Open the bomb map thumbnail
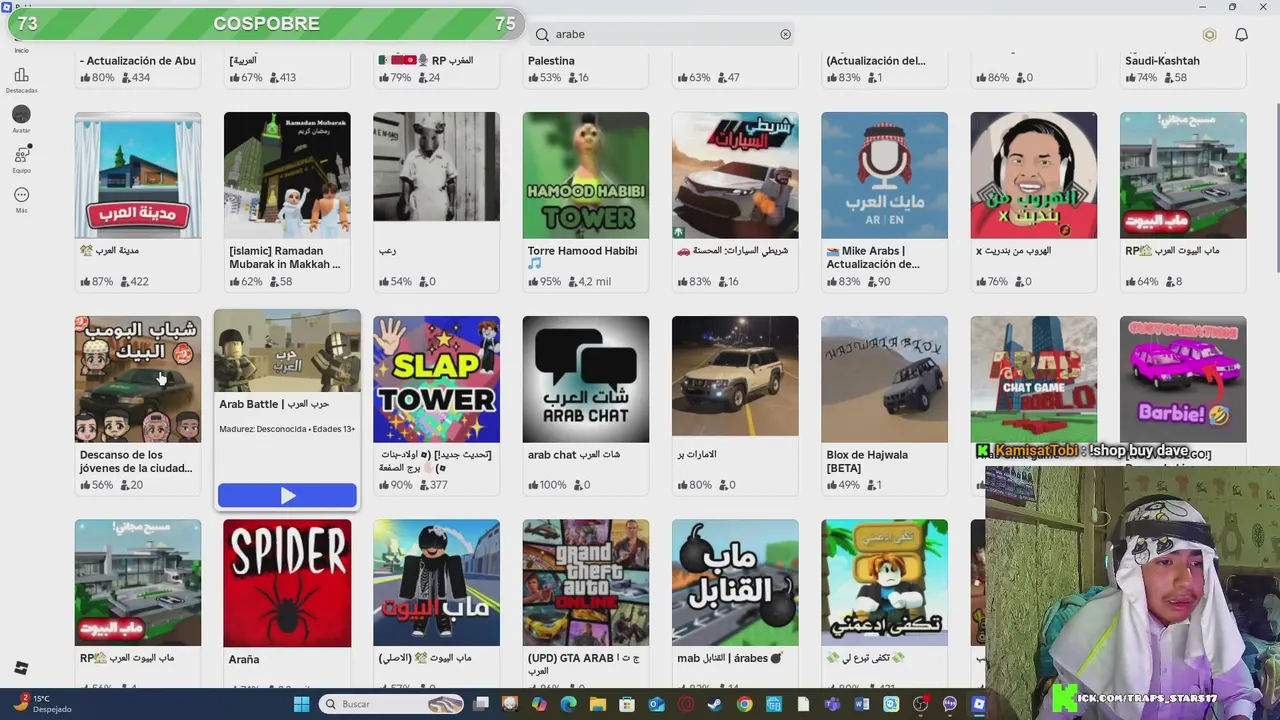This screenshot has width=1280, height=720. pyautogui.click(x=735, y=583)
